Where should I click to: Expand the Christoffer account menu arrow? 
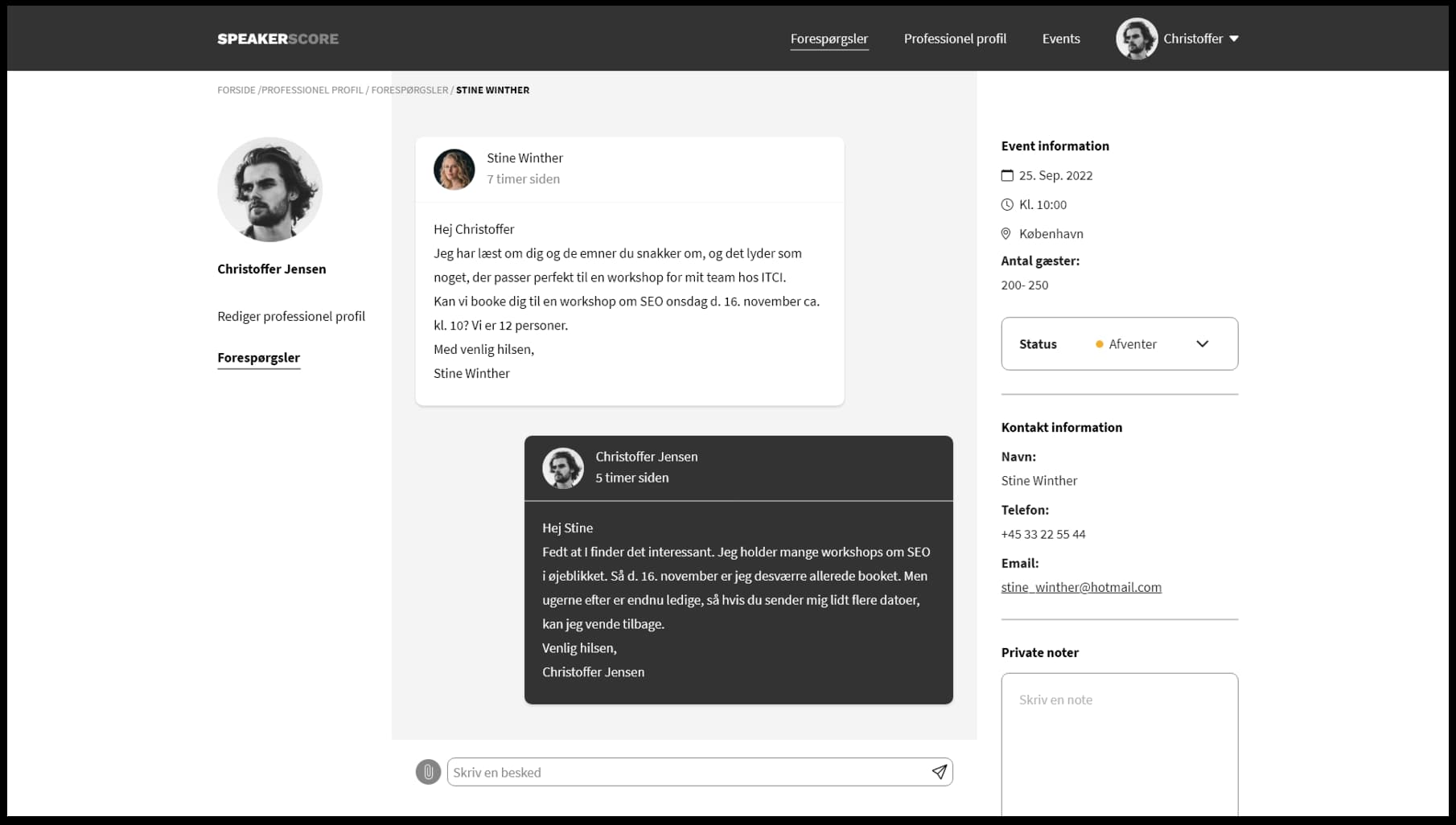click(1234, 38)
